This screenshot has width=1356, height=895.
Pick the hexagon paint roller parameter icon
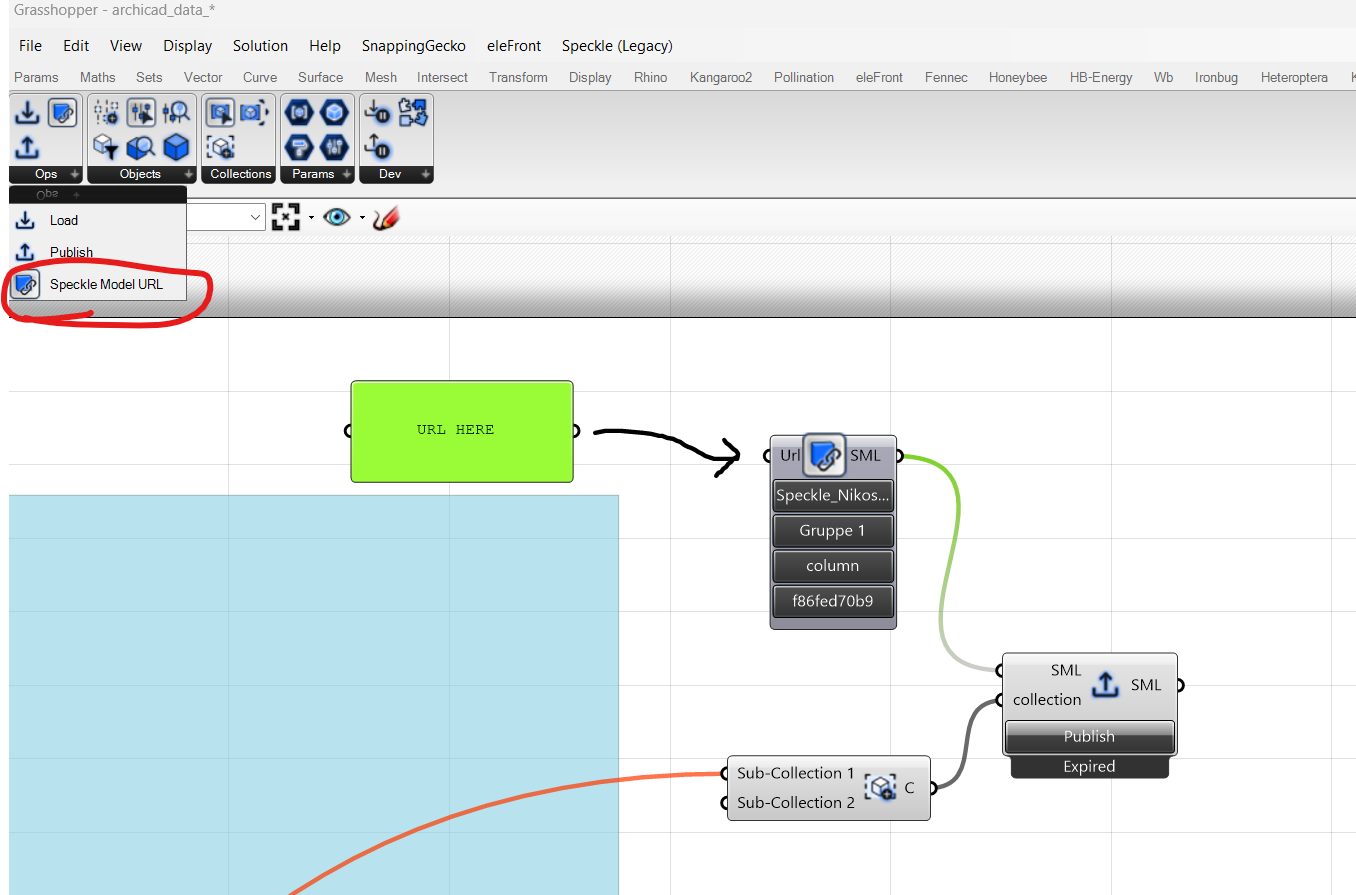point(298,148)
